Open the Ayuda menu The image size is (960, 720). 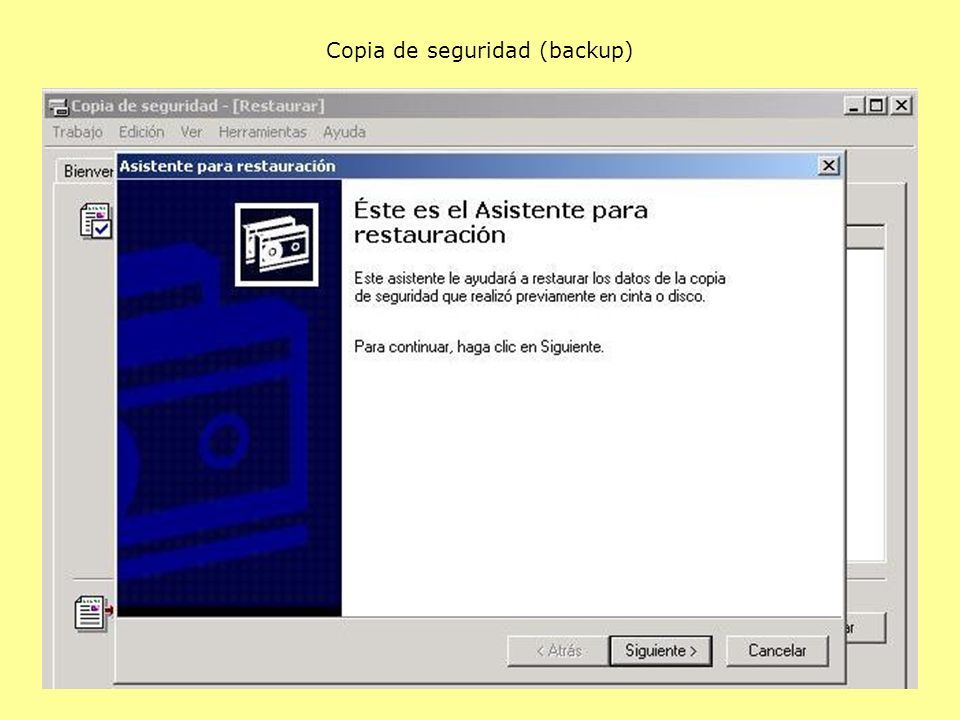345,132
